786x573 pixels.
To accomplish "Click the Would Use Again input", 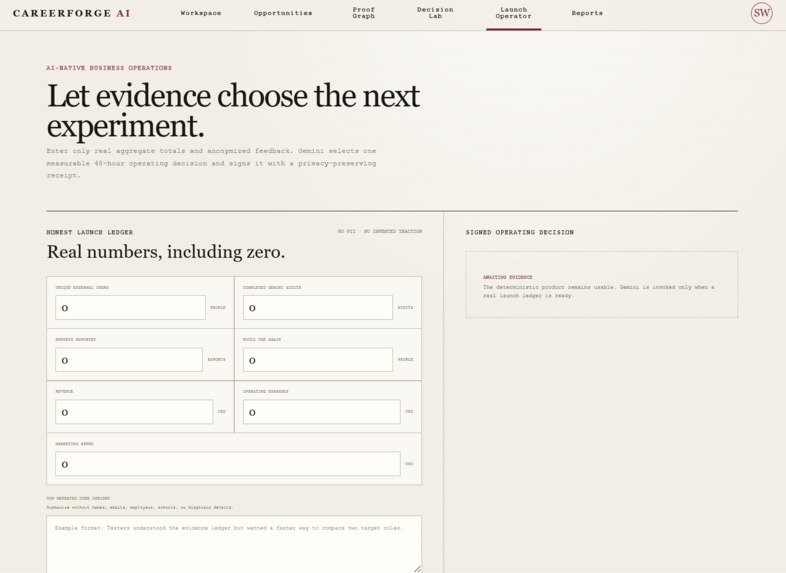I will click(x=318, y=360).
